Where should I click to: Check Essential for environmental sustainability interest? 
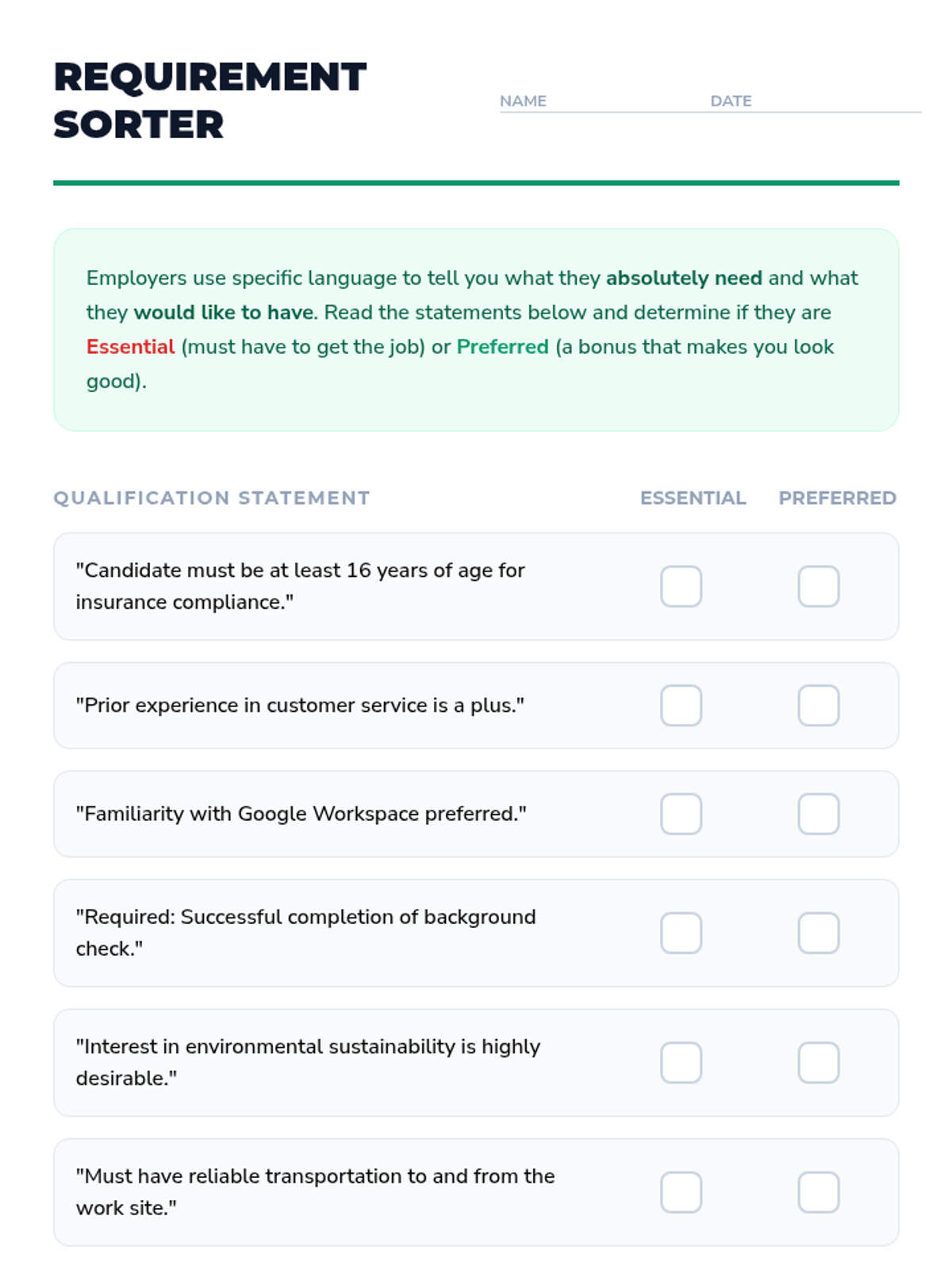click(x=681, y=1063)
